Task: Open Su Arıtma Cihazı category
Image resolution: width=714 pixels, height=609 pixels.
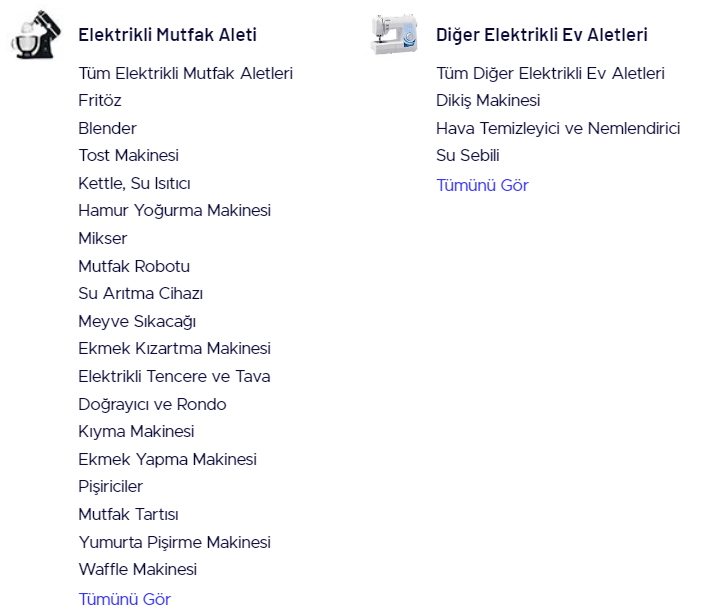Action: pos(140,293)
